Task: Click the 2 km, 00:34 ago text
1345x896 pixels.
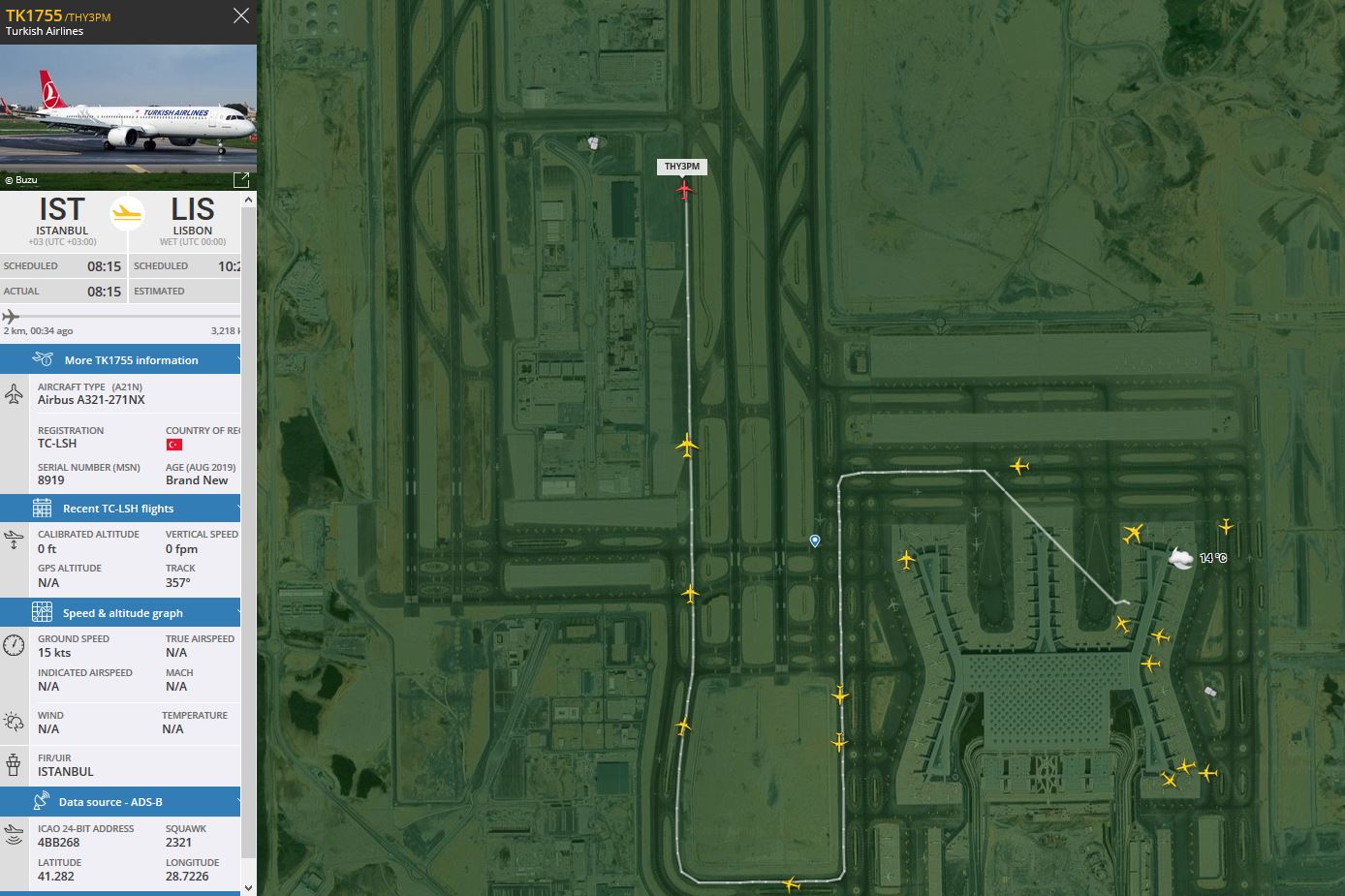Action: pyautogui.click(x=38, y=331)
